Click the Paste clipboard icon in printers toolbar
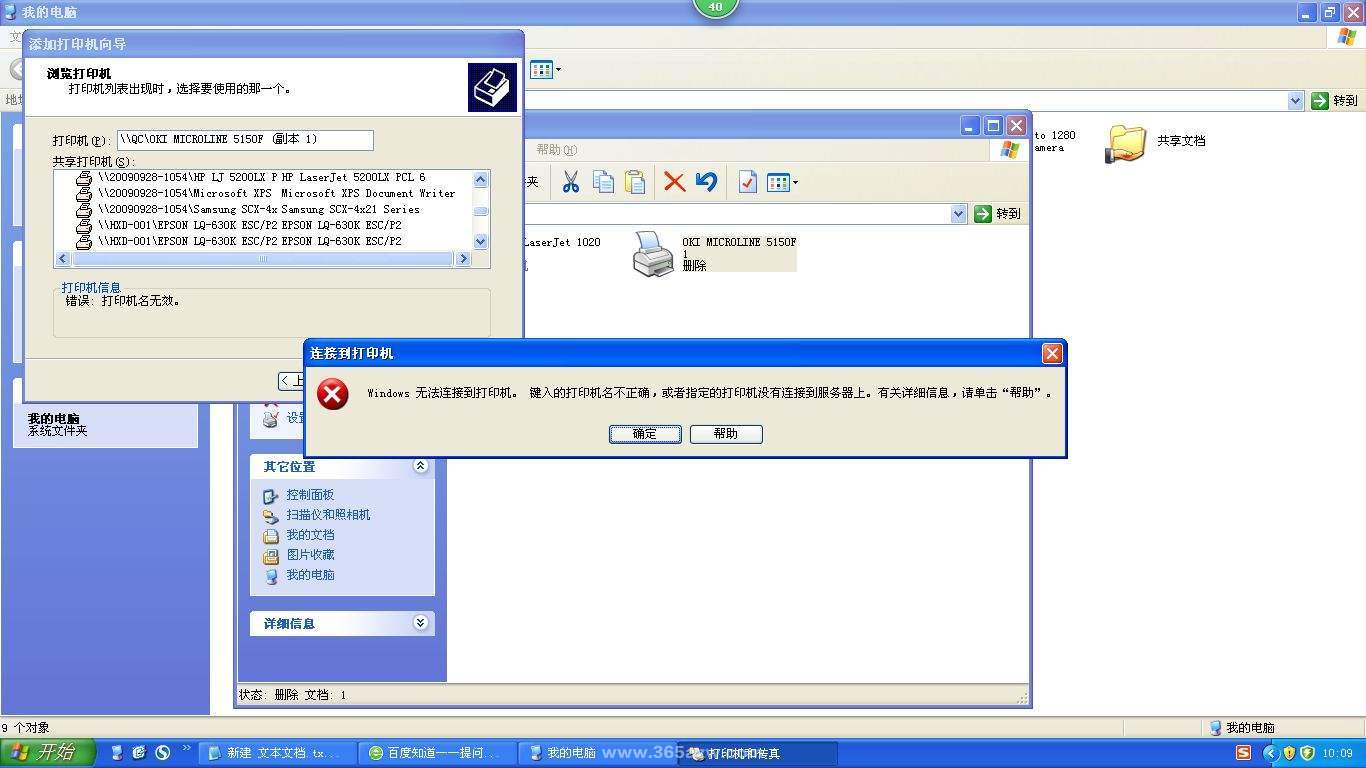Viewport: 1366px width, 768px height. pyautogui.click(x=635, y=182)
